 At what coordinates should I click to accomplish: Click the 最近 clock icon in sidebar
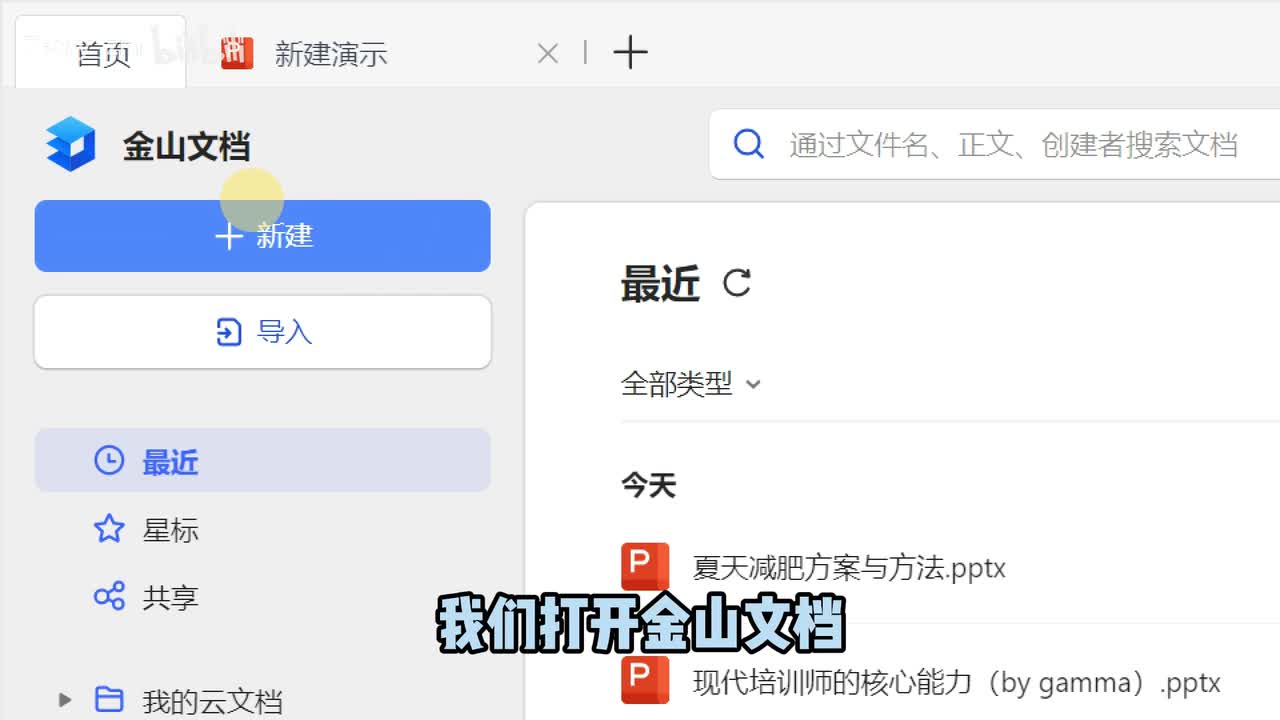(108, 461)
